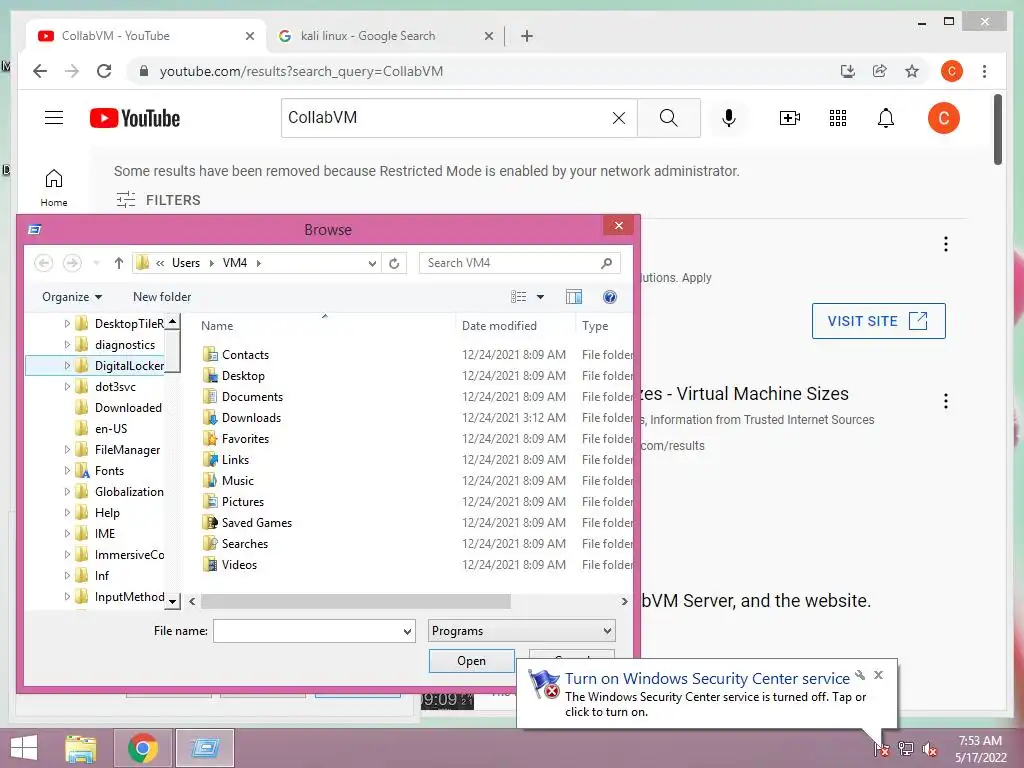Click the File name input field
Image resolution: width=1024 pixels, height=768 pixels.
tap(307, 632)
